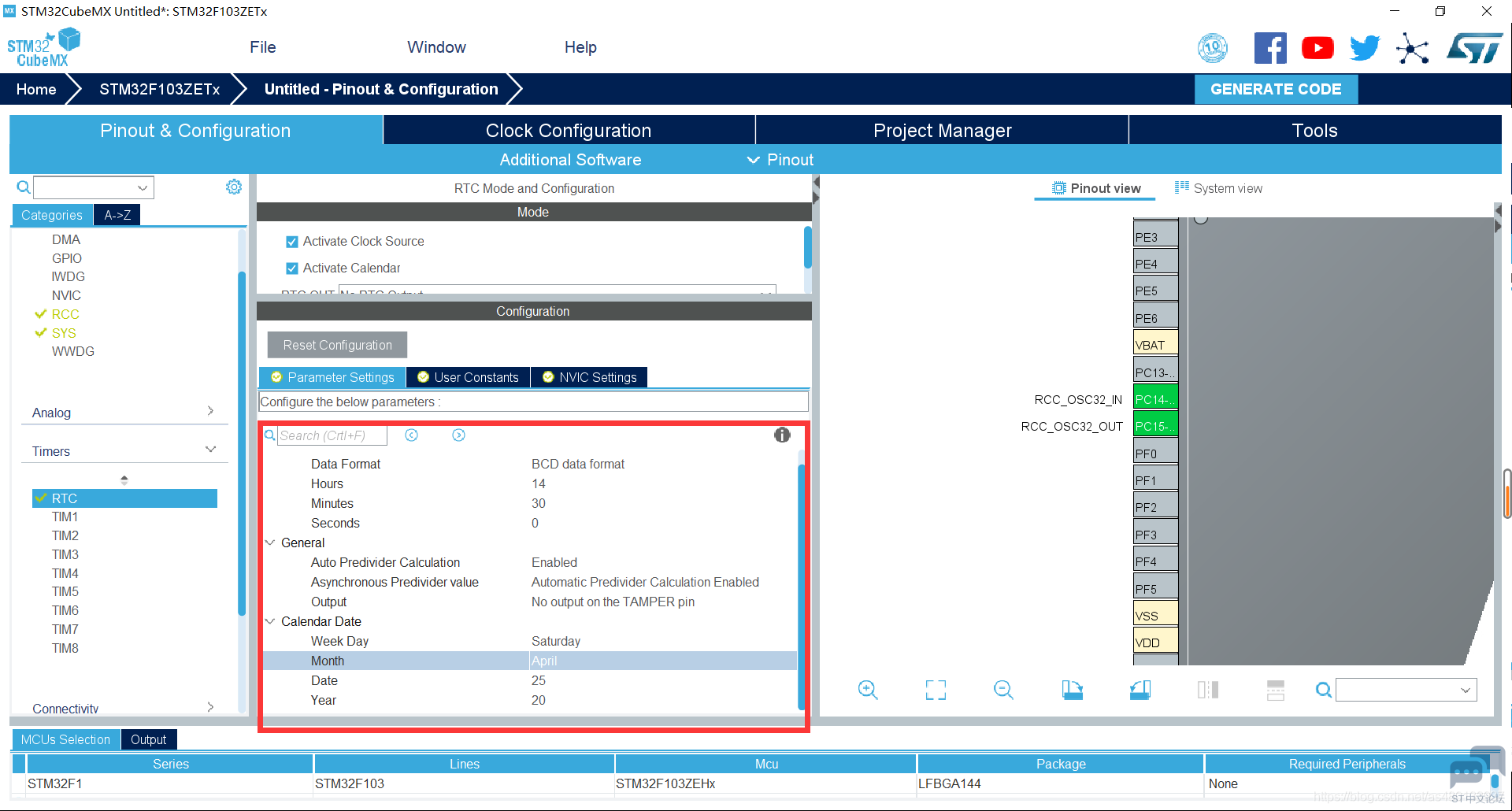This screenshot has height=811, width=1512.
Task: Open the NVIC Settings tab
Action: 589,378
